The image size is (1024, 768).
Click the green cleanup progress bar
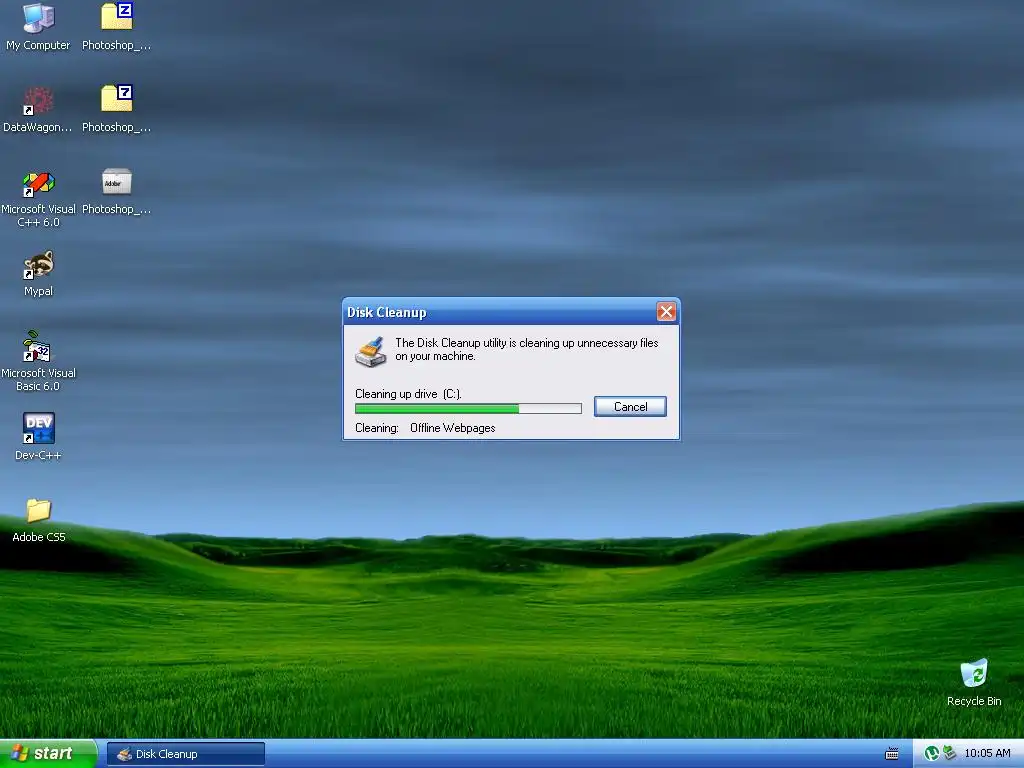pos(468,409)
